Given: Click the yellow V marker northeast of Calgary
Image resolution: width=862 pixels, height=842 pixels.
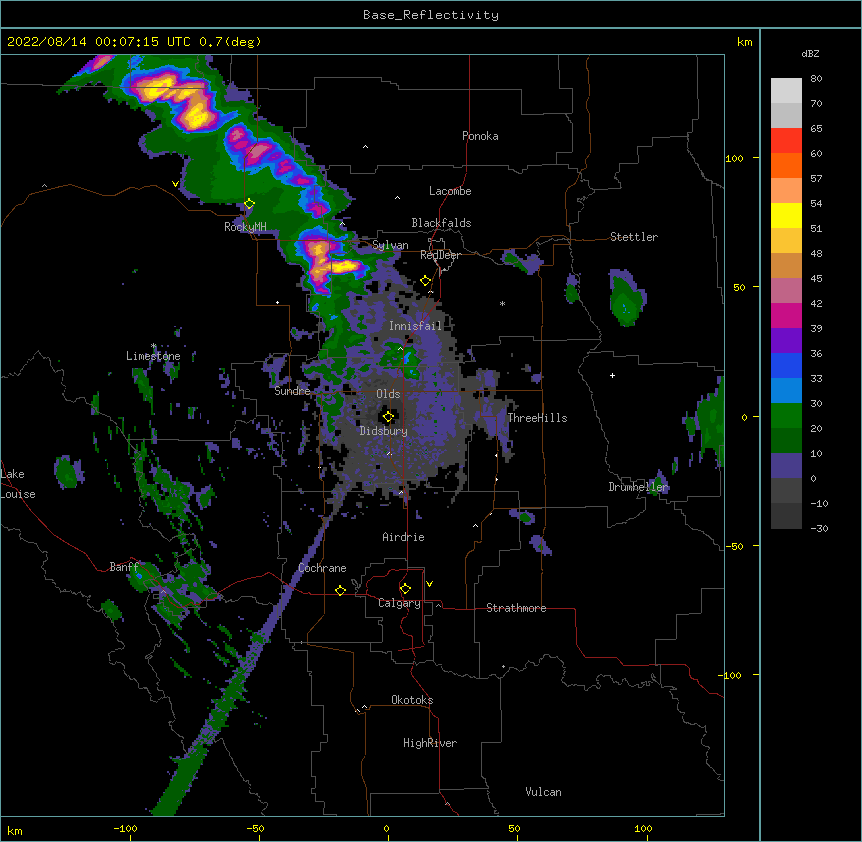Looking at the screenshot, I should point(429,584).
